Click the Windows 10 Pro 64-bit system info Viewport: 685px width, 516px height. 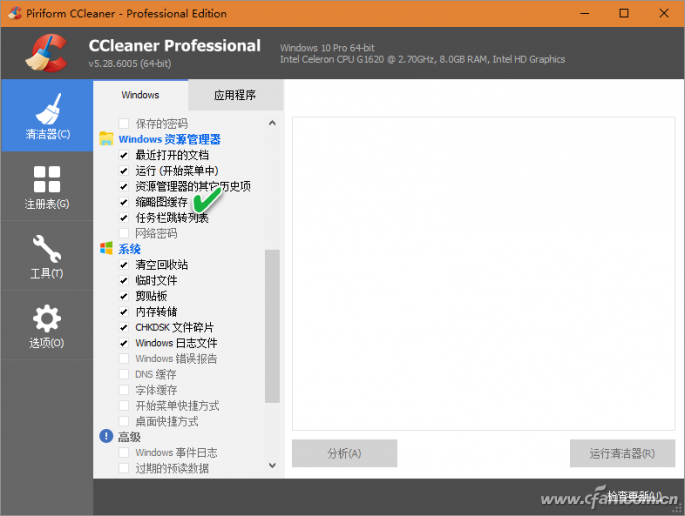pos(327,48)
